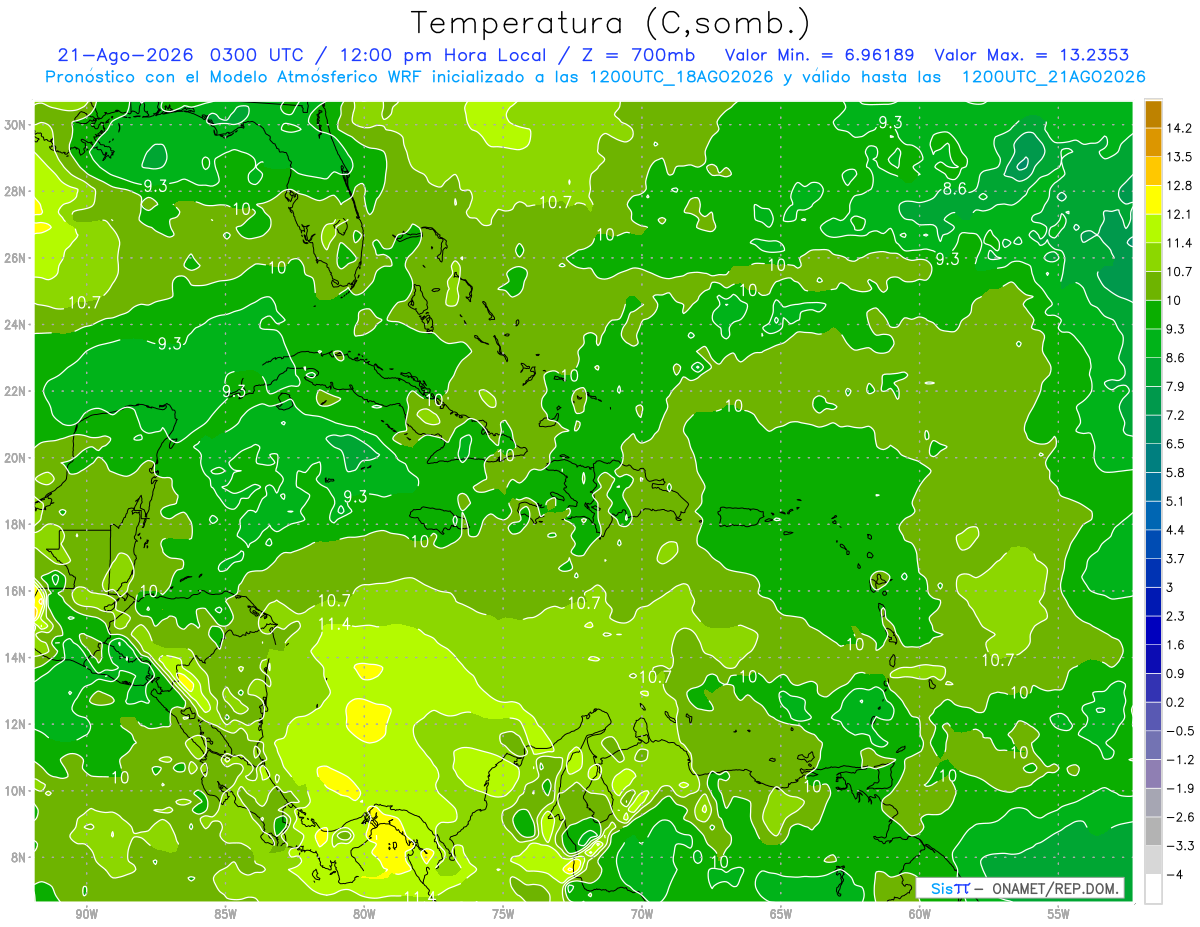
Task: Click the '12.1' label on the color scale
Action: [x=1180, y=214]
